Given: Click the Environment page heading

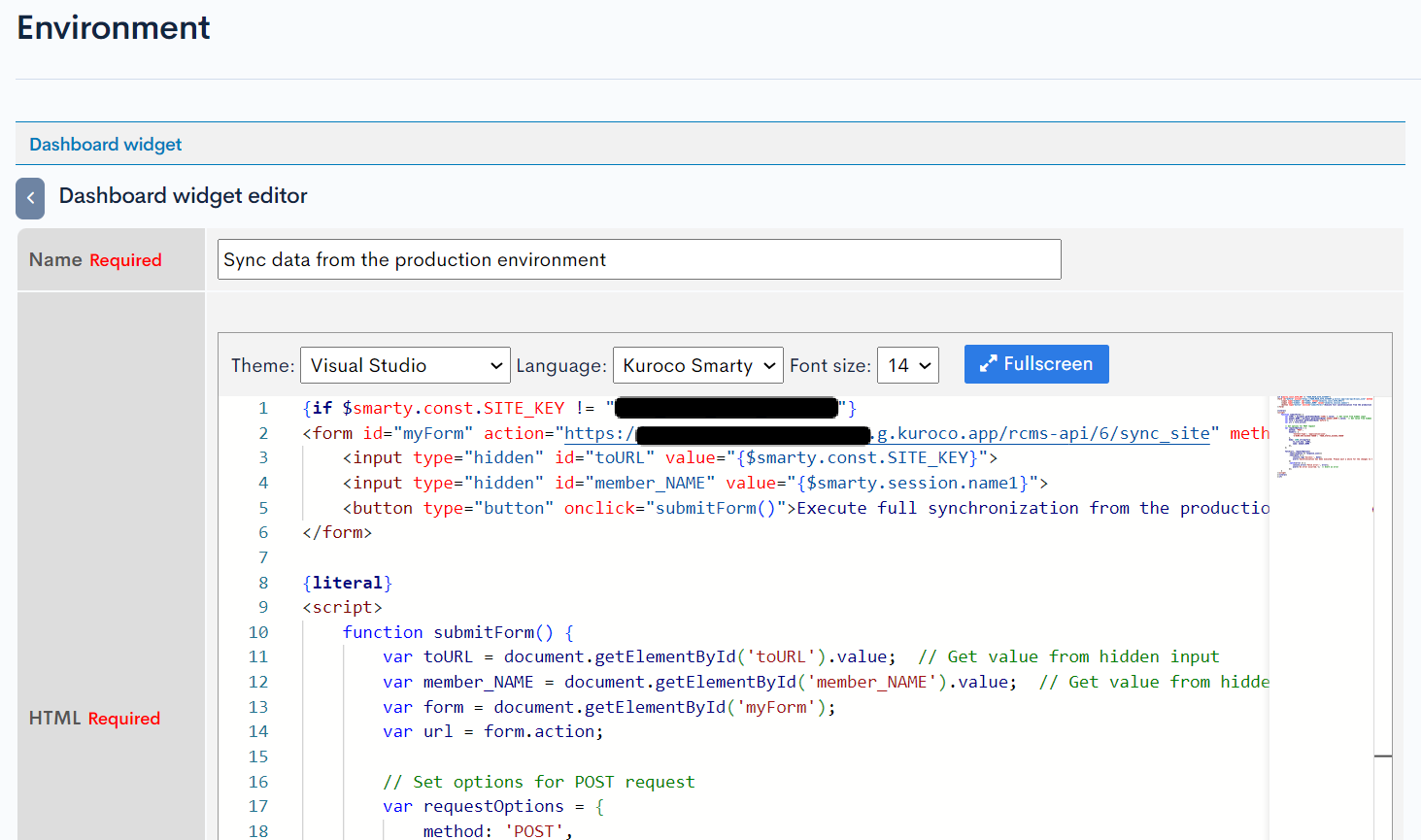Looking at the screenshot, I should [114, 27].
